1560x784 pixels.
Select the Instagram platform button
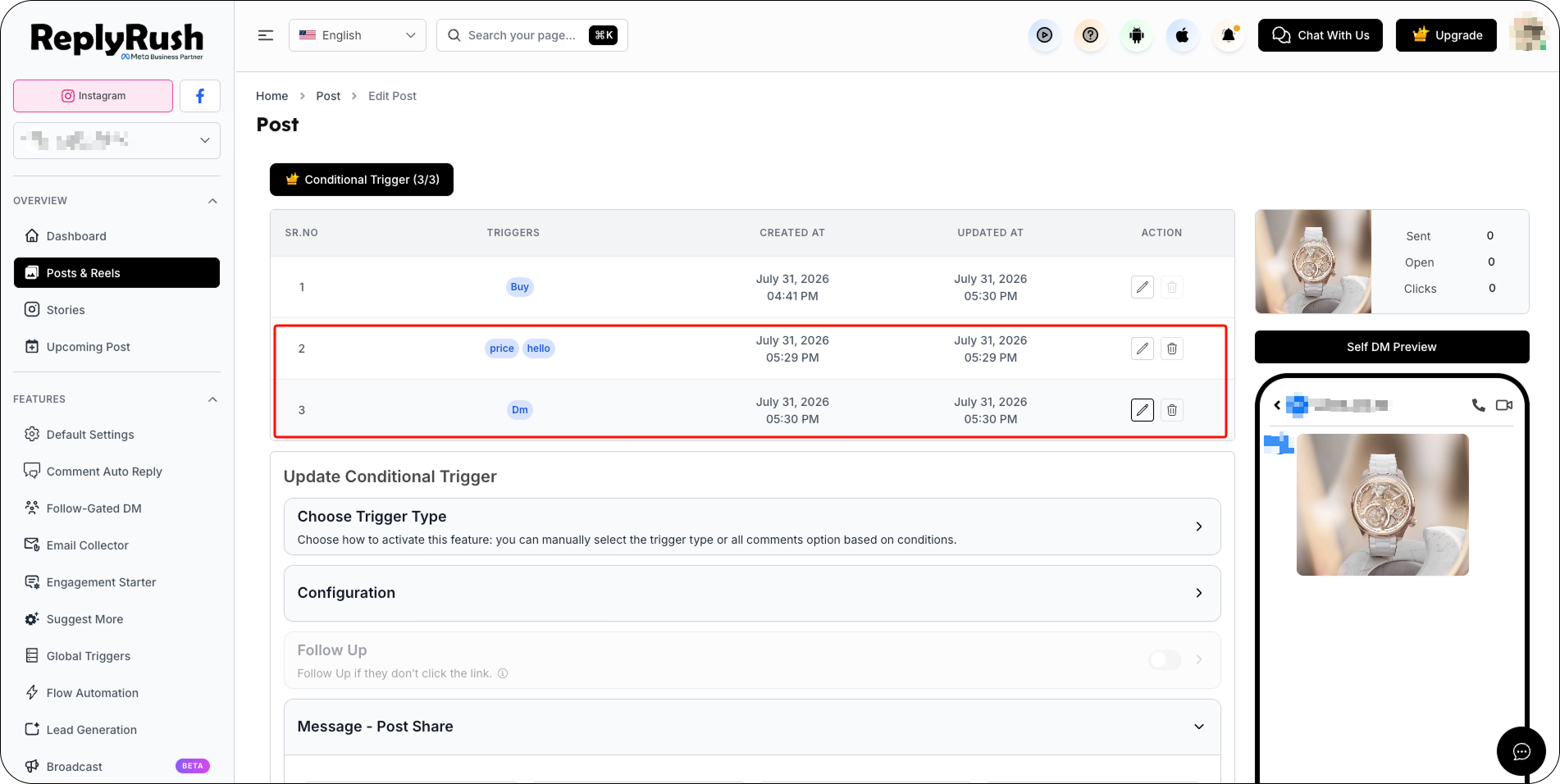coord(94,96)
